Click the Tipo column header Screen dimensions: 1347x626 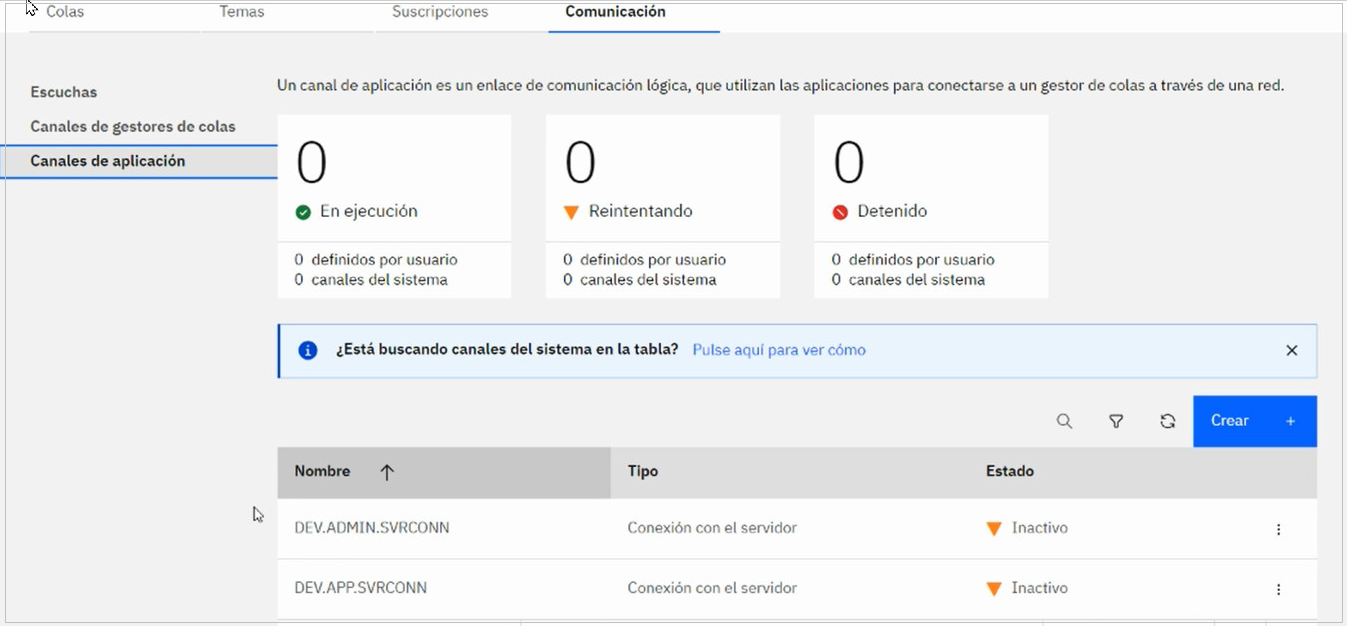(x=643, y=471)
